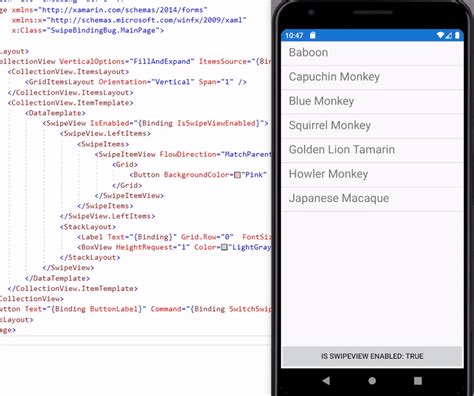The image size is (474, 396).
Task: Select the Squirrel Monkey list item
Action: 372,126
